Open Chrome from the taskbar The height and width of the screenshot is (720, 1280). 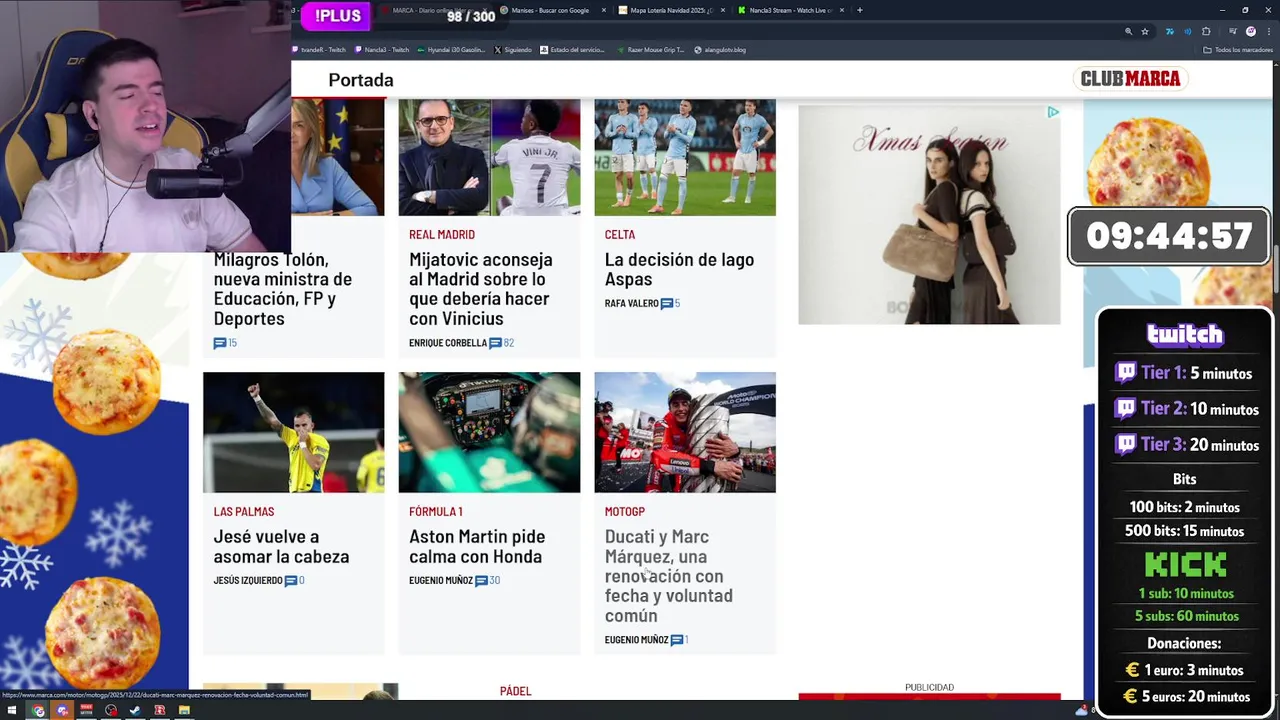pyautogui.click(x=38, y=711)
